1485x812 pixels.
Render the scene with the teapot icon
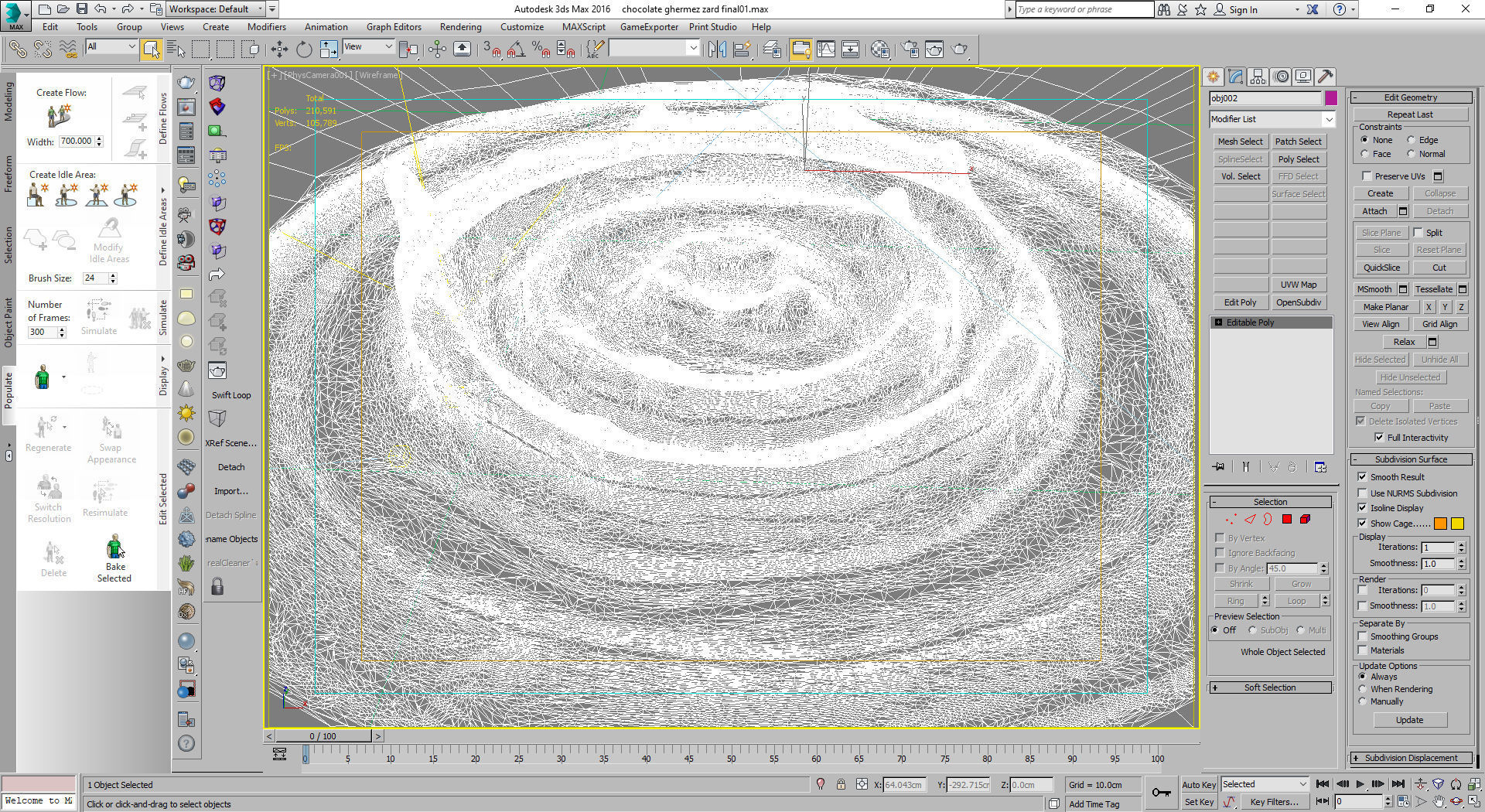[x=959, y=49]
